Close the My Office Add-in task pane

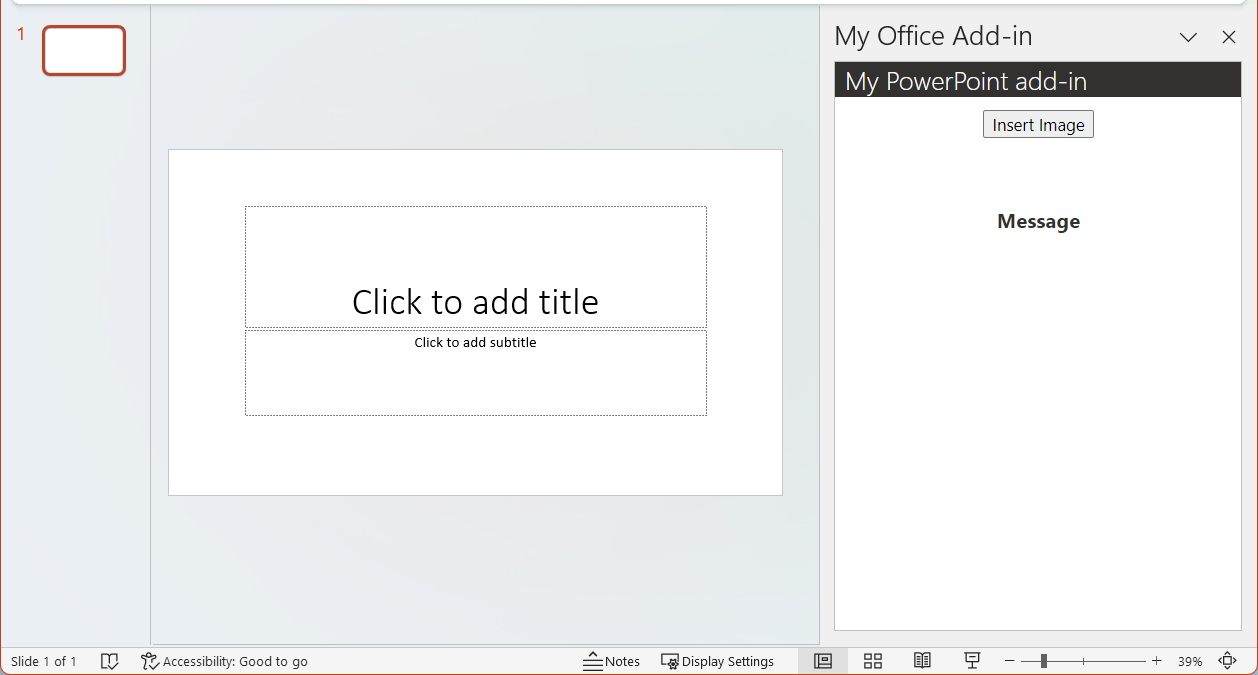point(1229,37)
